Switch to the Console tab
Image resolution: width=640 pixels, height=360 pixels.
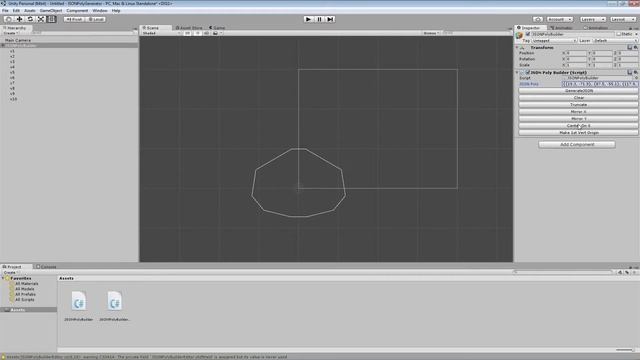coord(46,267)
